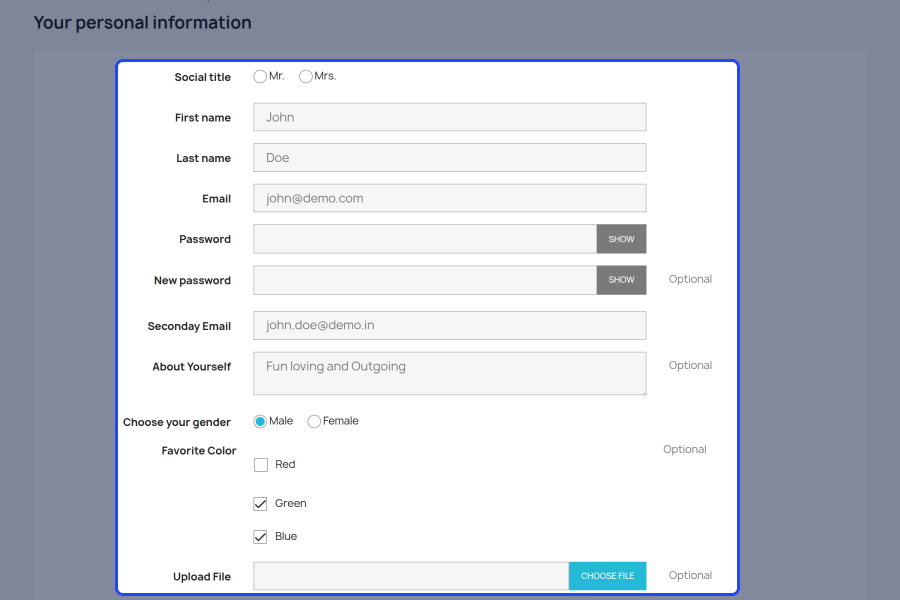
Task: Focus the Last name input field
Action: pyautogui.click(x=449, y=157)
